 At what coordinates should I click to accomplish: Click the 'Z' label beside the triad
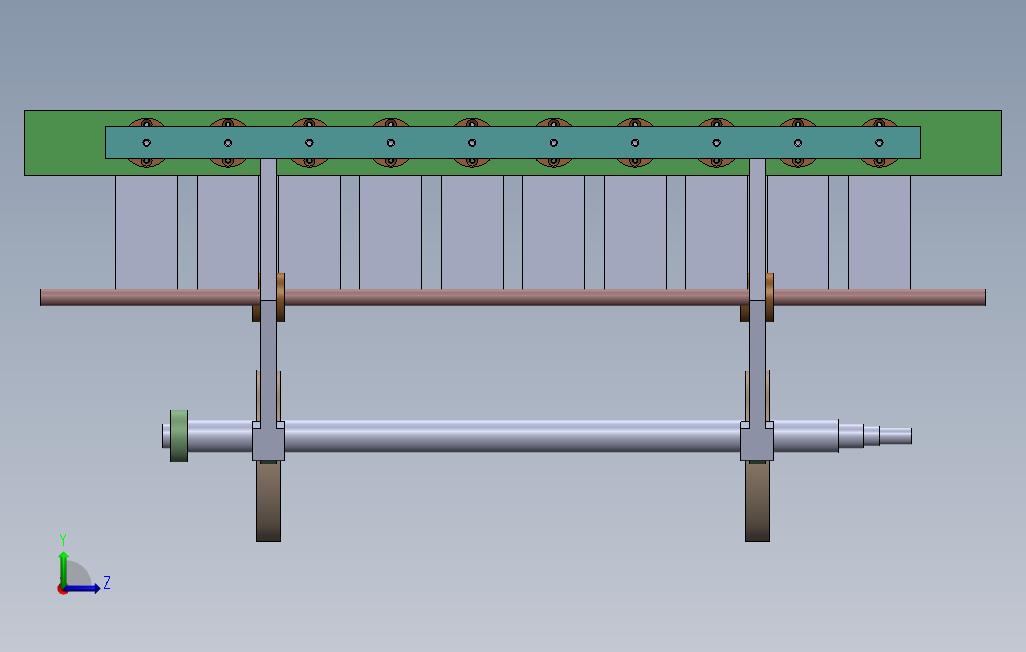pyautogui.click(x=107, y=583)
